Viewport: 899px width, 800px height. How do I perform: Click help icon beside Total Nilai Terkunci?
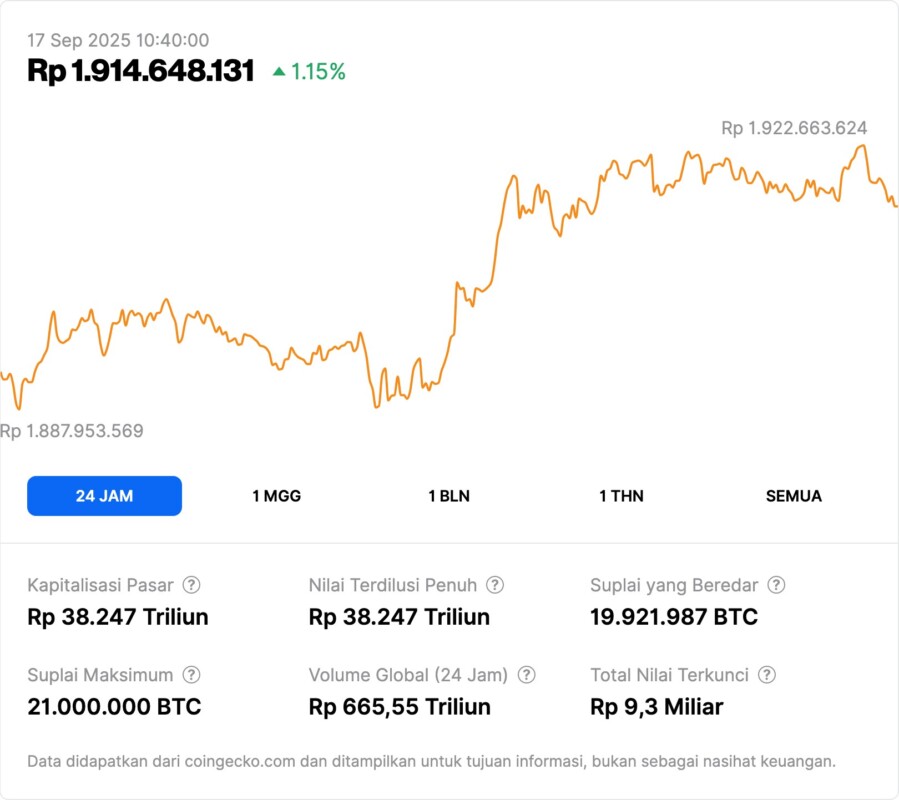767,675
